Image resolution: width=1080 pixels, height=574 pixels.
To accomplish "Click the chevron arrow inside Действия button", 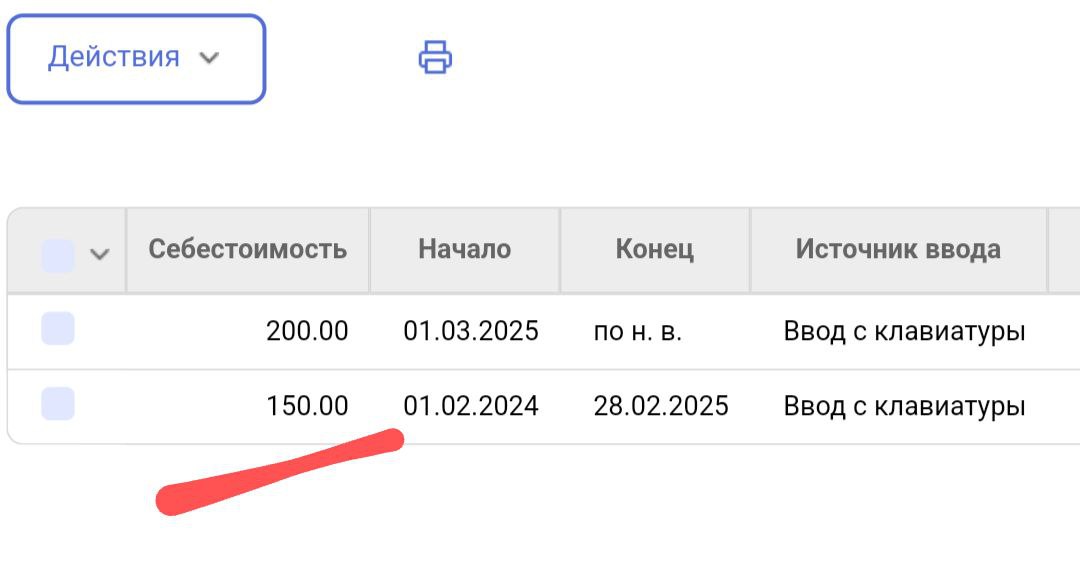I will point(209,58).
